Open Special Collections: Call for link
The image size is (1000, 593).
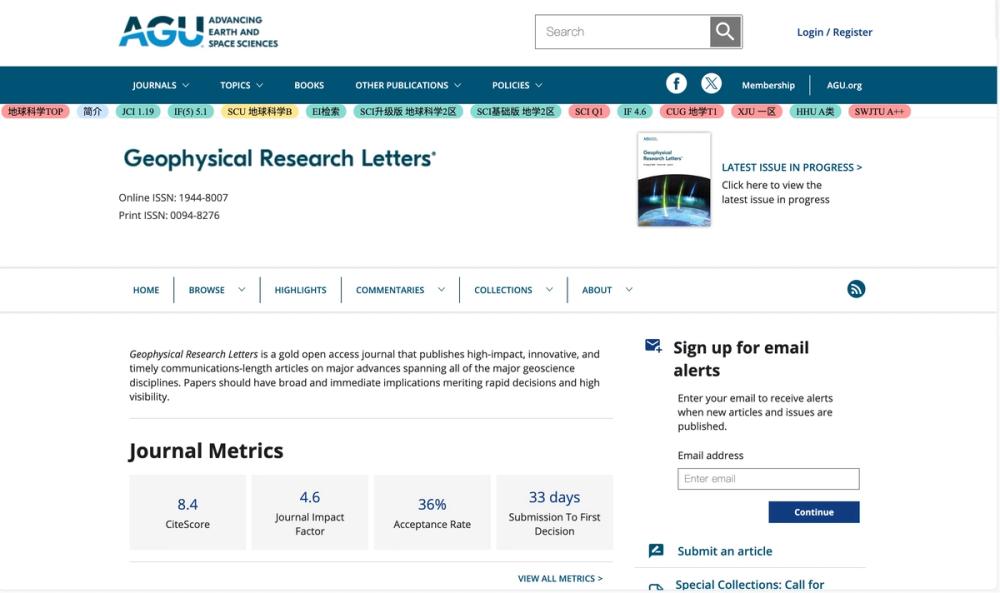[x=749, y=585]
